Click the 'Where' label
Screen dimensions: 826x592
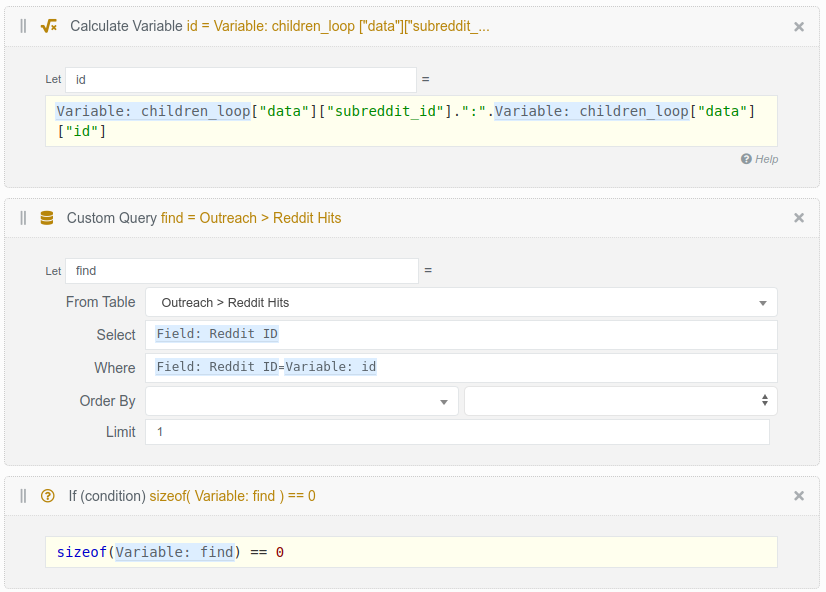(x=115, y=368)
